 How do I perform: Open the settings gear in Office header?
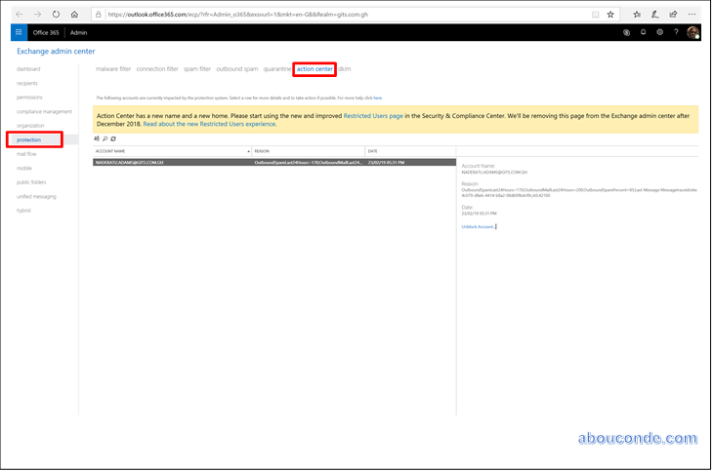tap(659, 32)
